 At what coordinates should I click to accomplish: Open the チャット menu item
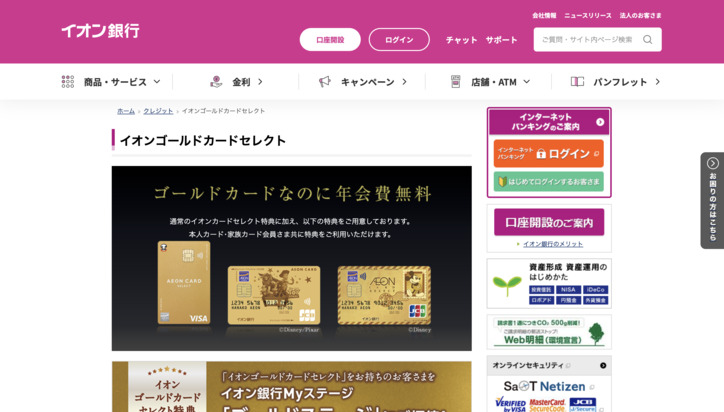tap(461, 40)
